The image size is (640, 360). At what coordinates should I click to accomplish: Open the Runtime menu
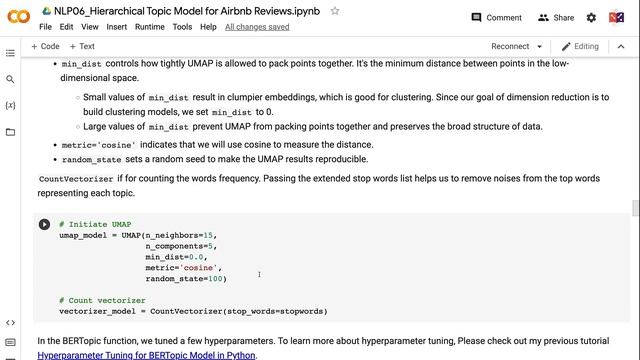[150, 27]
